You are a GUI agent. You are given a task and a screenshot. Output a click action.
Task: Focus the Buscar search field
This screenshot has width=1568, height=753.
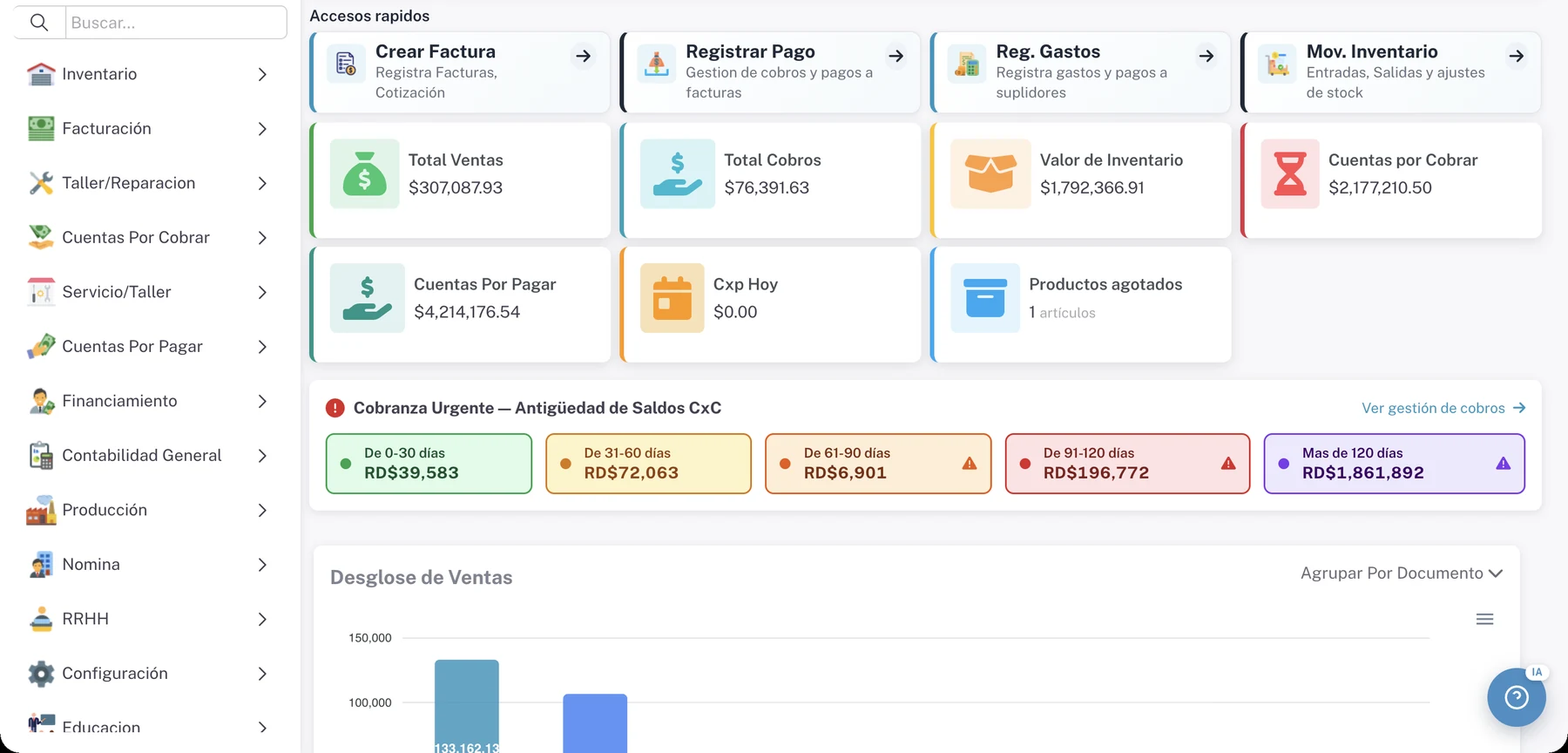tap(176, 23)
